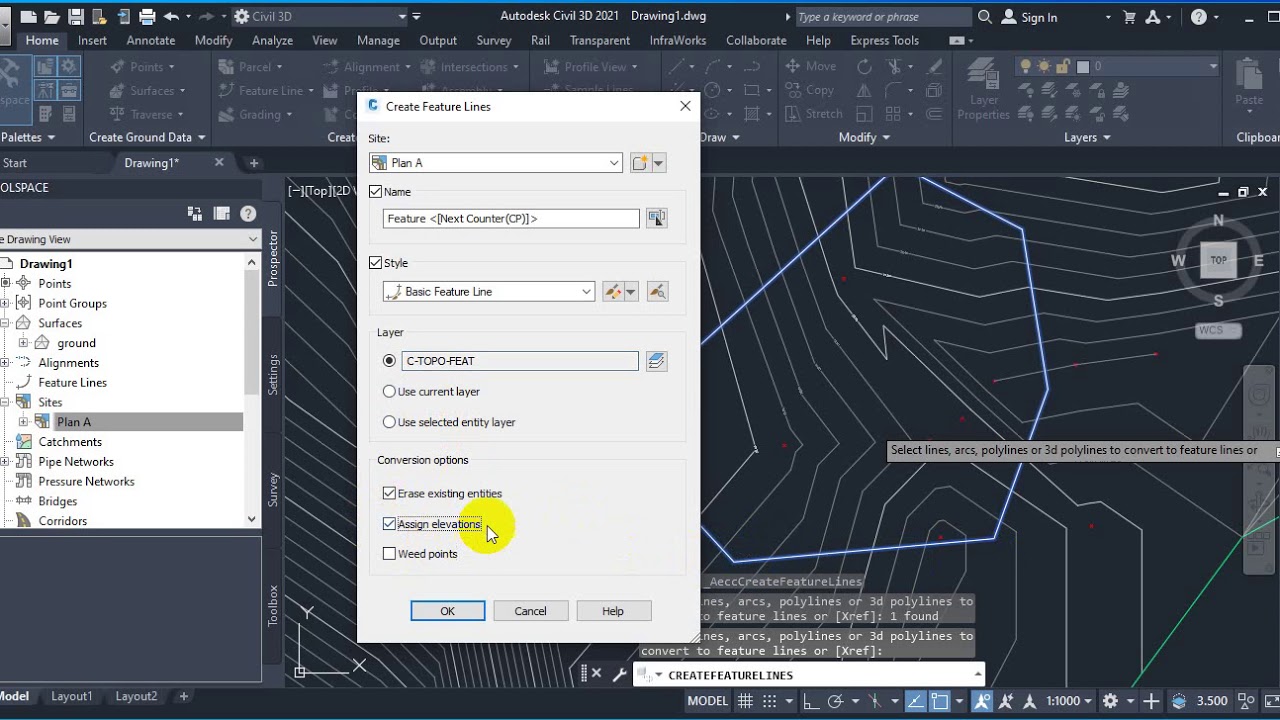Expand the ground surface tree node
1280x720 pixels.
[x=23, y=343]
